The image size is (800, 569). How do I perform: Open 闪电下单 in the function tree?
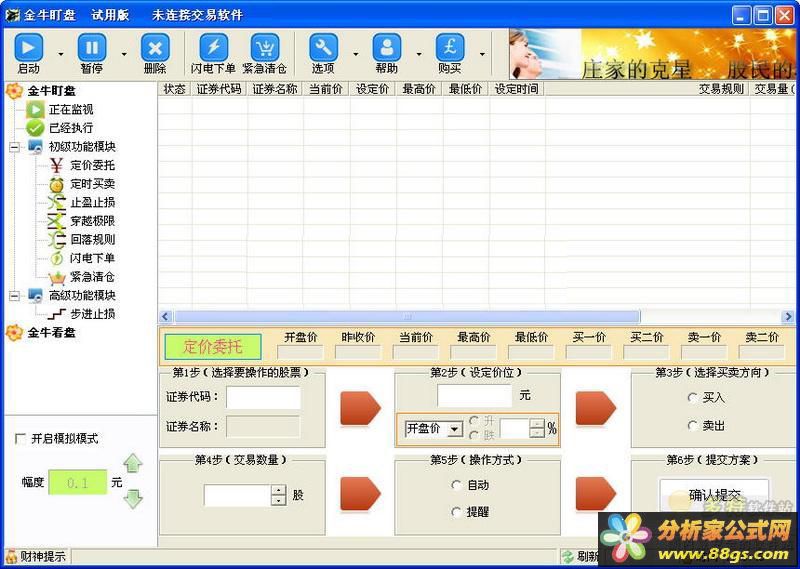pos(92,258)
